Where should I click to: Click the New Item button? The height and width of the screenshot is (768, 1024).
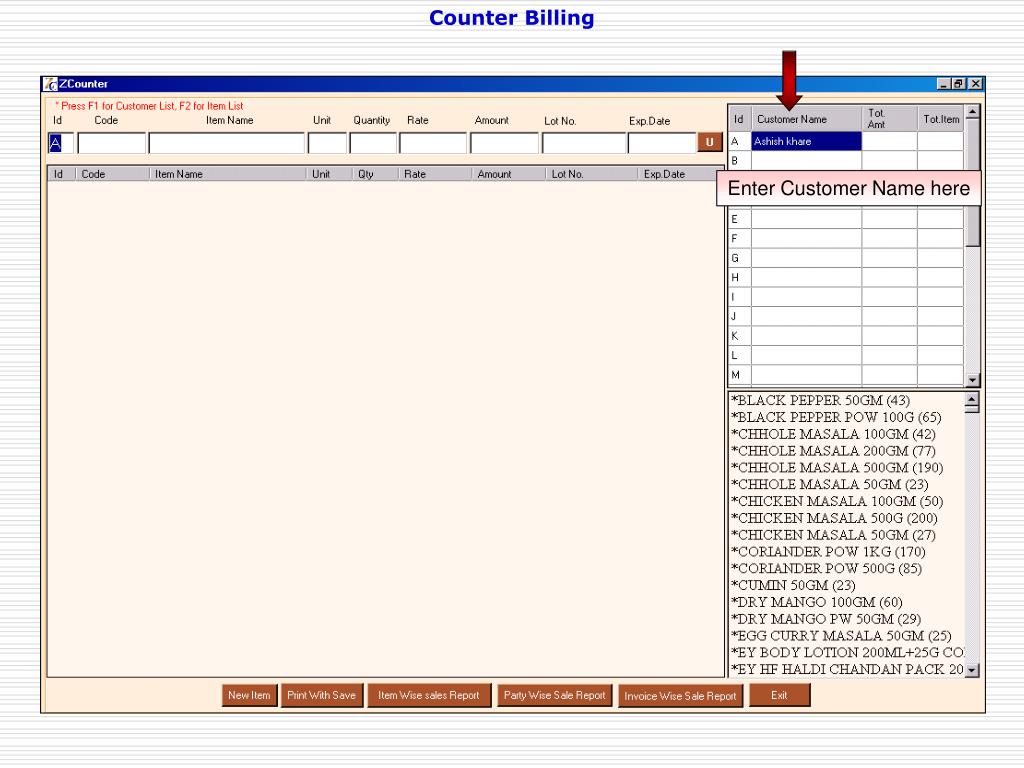[249, 696]
